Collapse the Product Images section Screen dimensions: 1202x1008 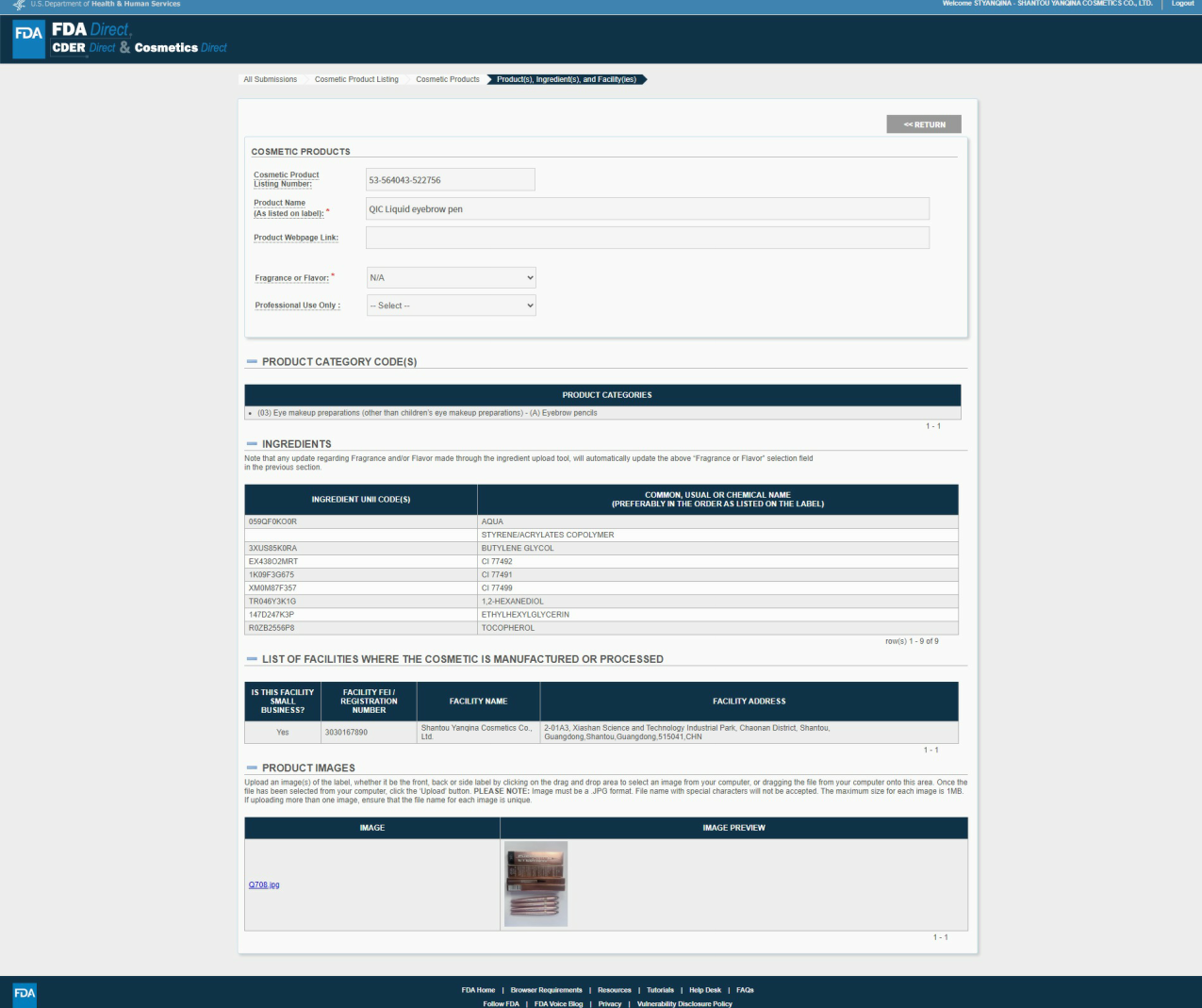pyautogui.click(x=252, y=768)
